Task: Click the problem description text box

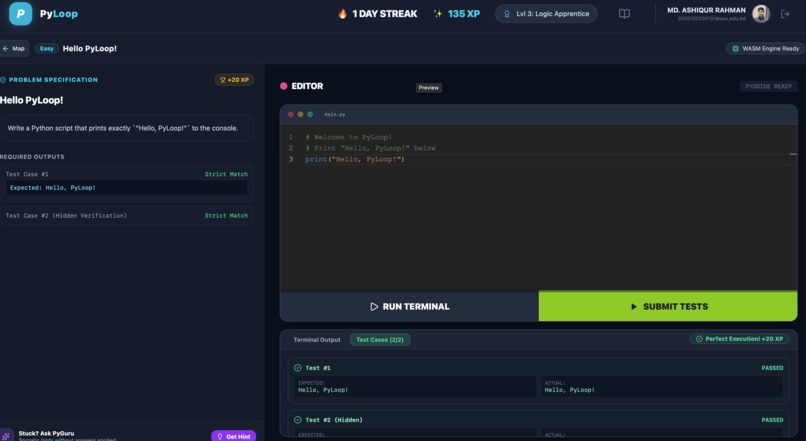Action: (126, 128)
